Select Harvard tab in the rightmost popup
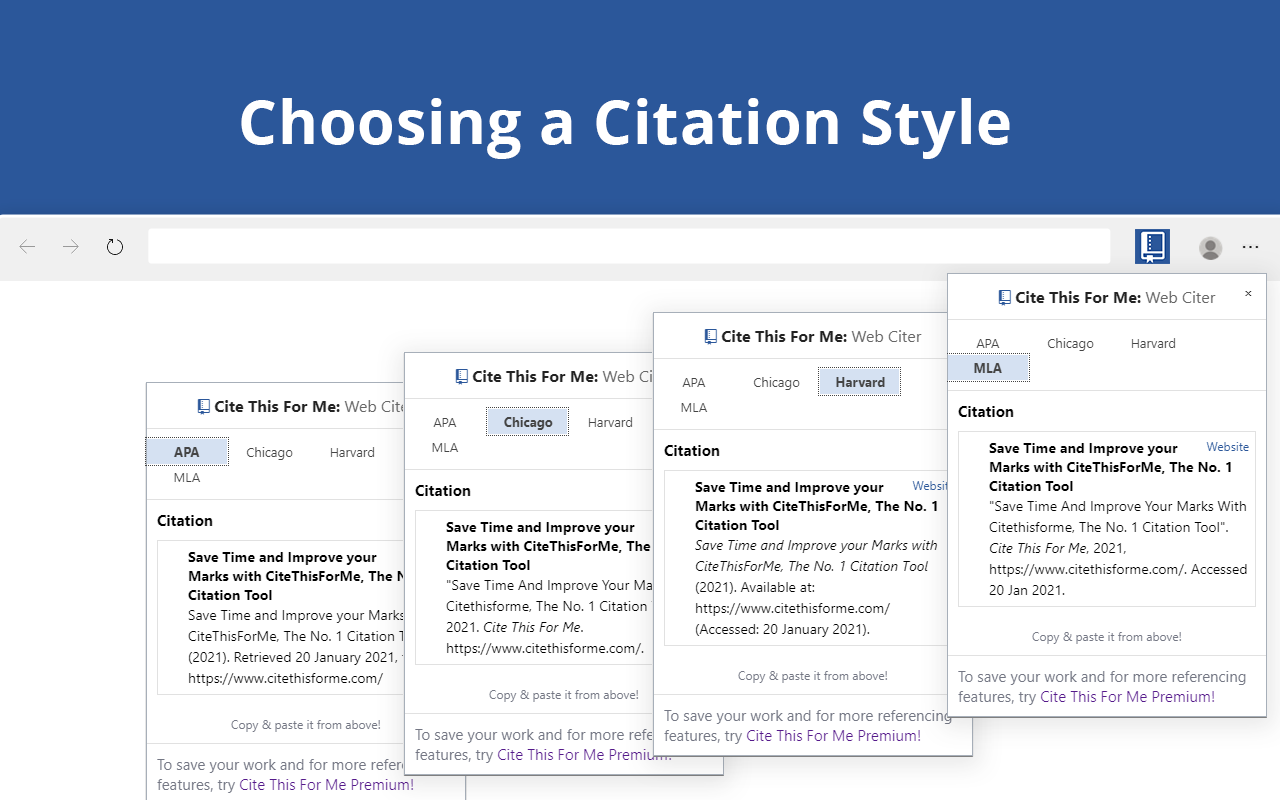This screenshot has width=1280, height=800. coord(1153,343)
